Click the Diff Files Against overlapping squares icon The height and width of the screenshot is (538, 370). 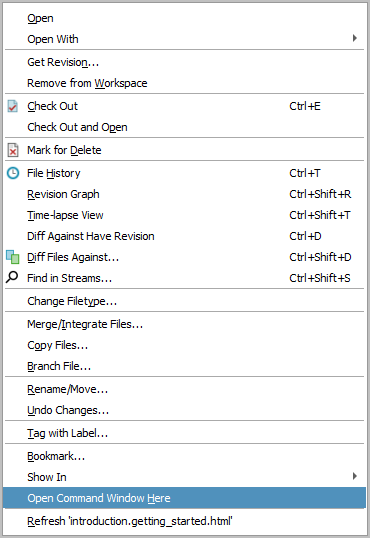[13, 257]
